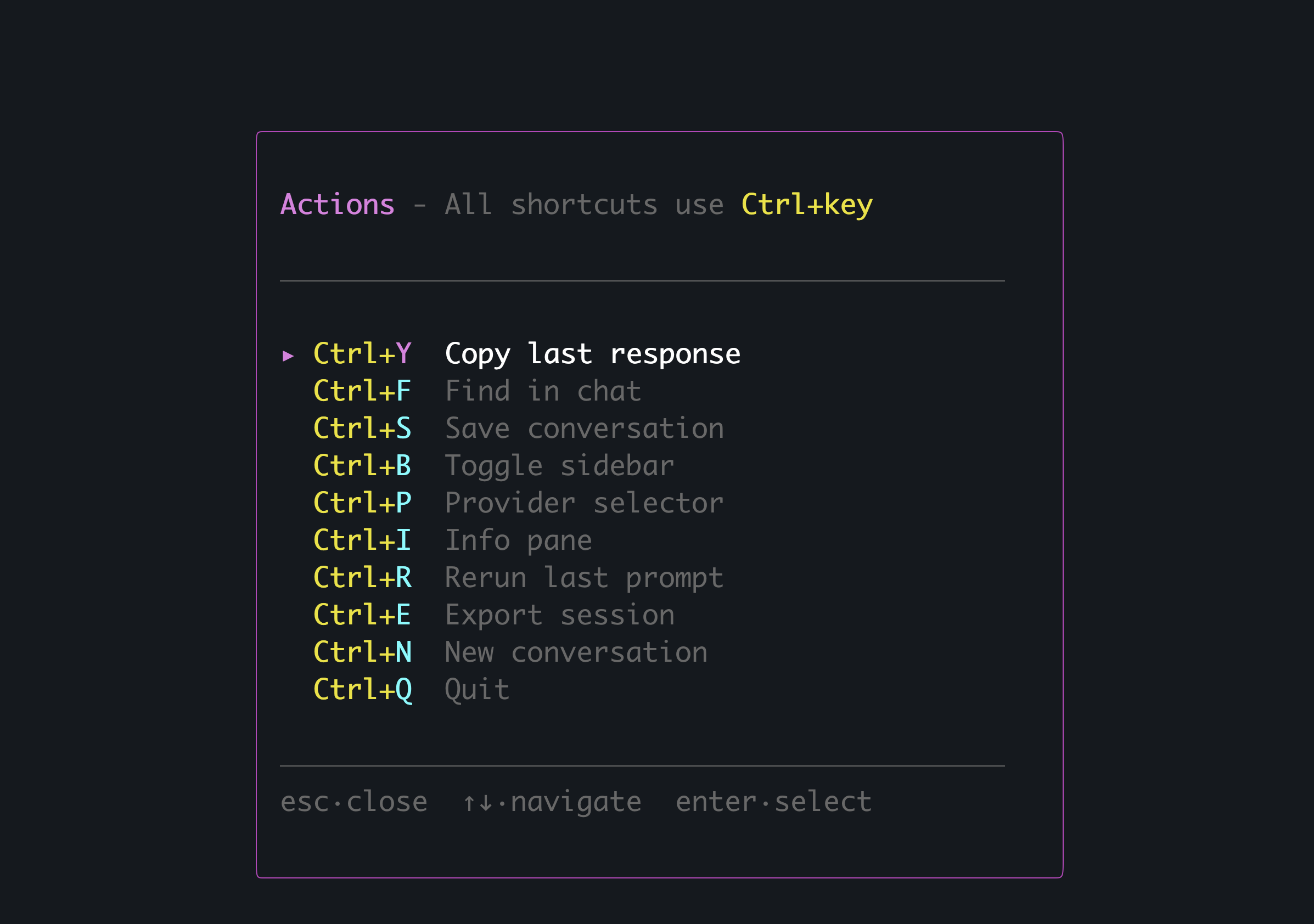The width and height of the screenshot is (1314, 924).
Task: Click the yellow Ctrl+key text in header
Action: (806, 205)
